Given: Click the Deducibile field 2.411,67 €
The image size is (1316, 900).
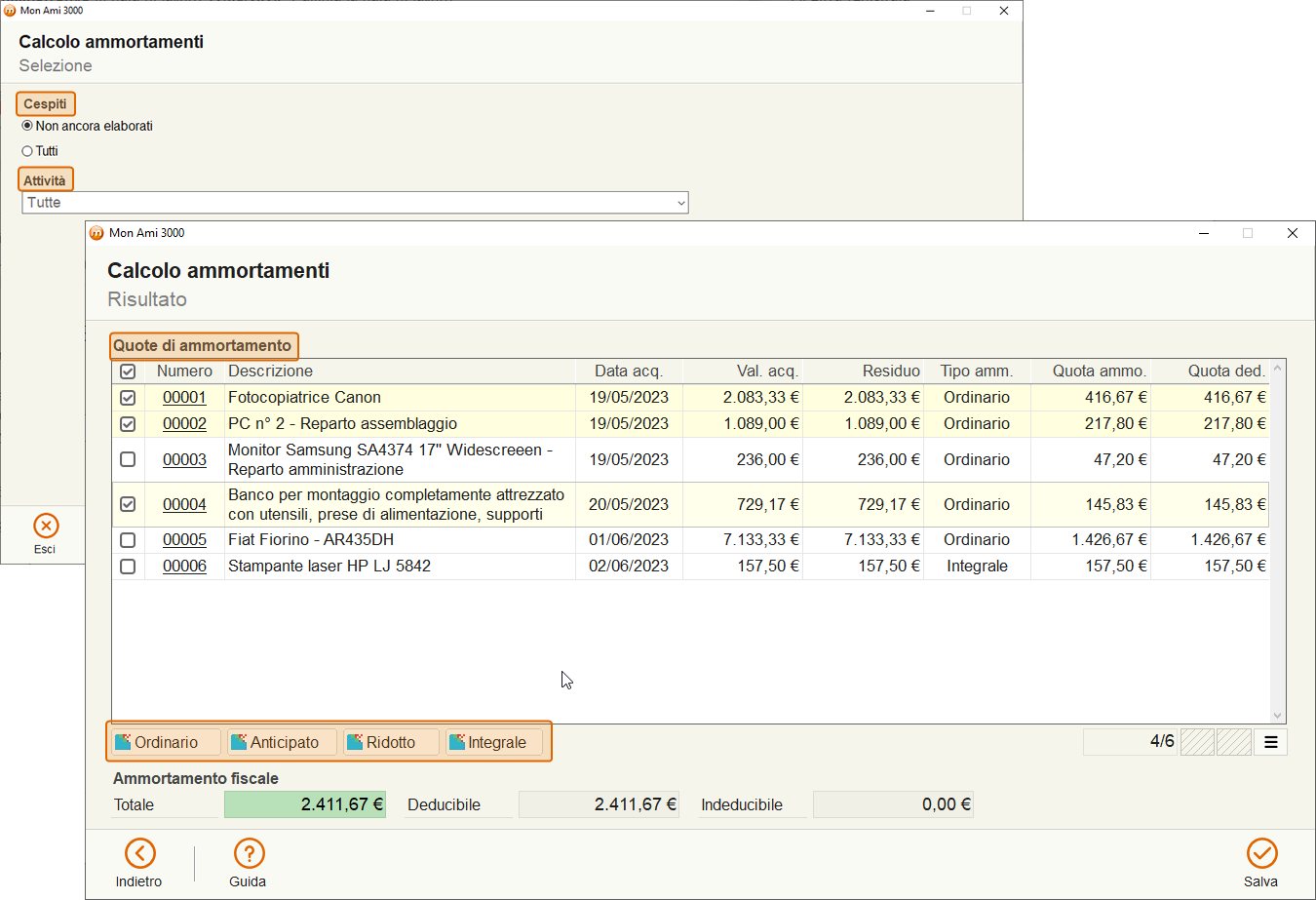Looking at the screenshot, I should coord(599,804).
